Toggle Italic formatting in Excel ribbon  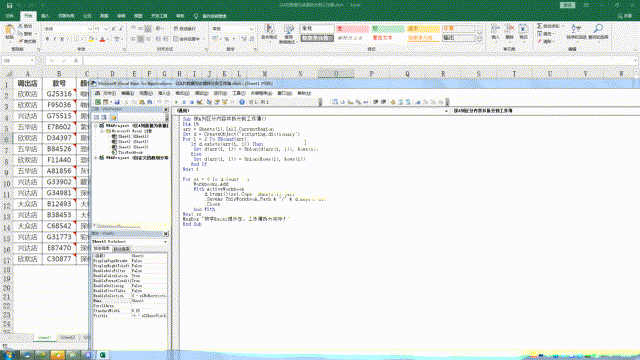[55, 39]
